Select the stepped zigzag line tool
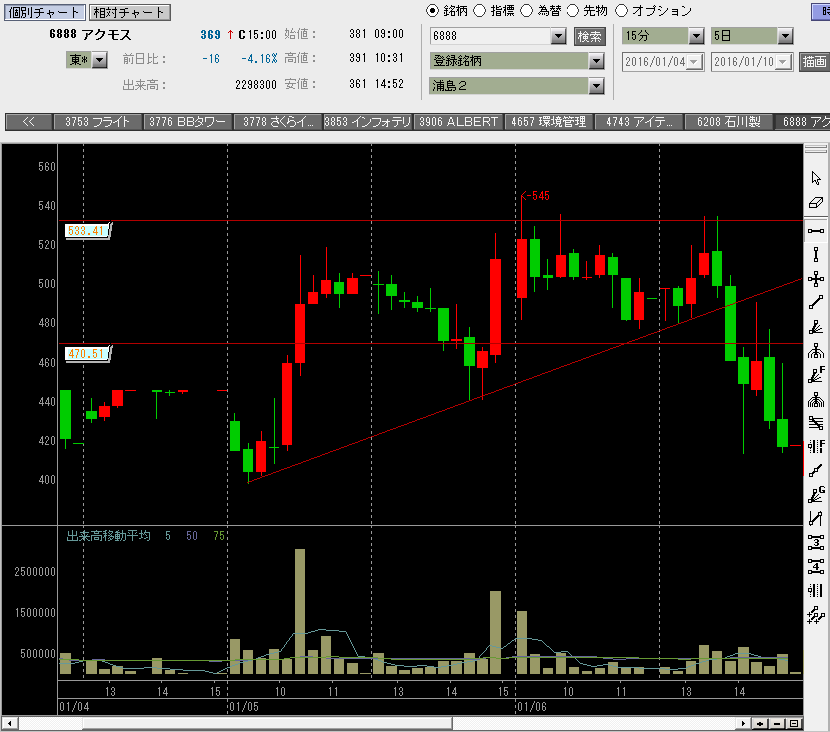The image size is (830, 732). 816,471
